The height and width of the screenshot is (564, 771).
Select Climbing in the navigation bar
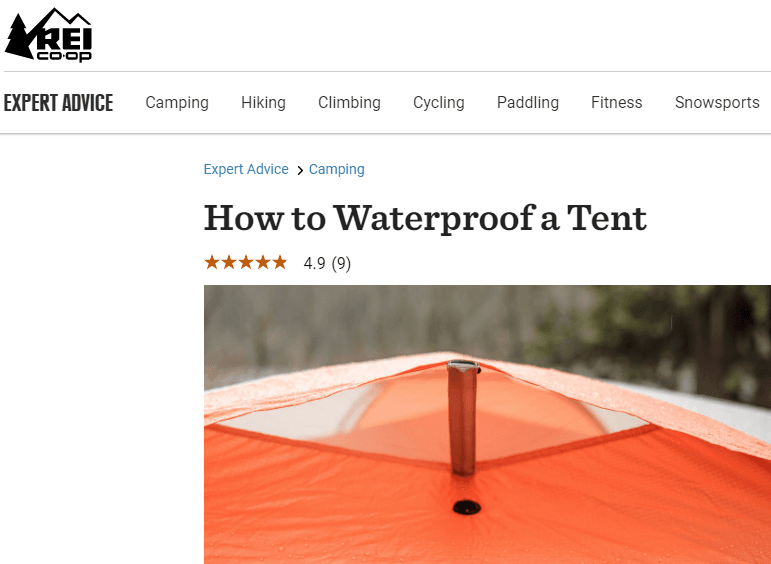click(349, 103)
